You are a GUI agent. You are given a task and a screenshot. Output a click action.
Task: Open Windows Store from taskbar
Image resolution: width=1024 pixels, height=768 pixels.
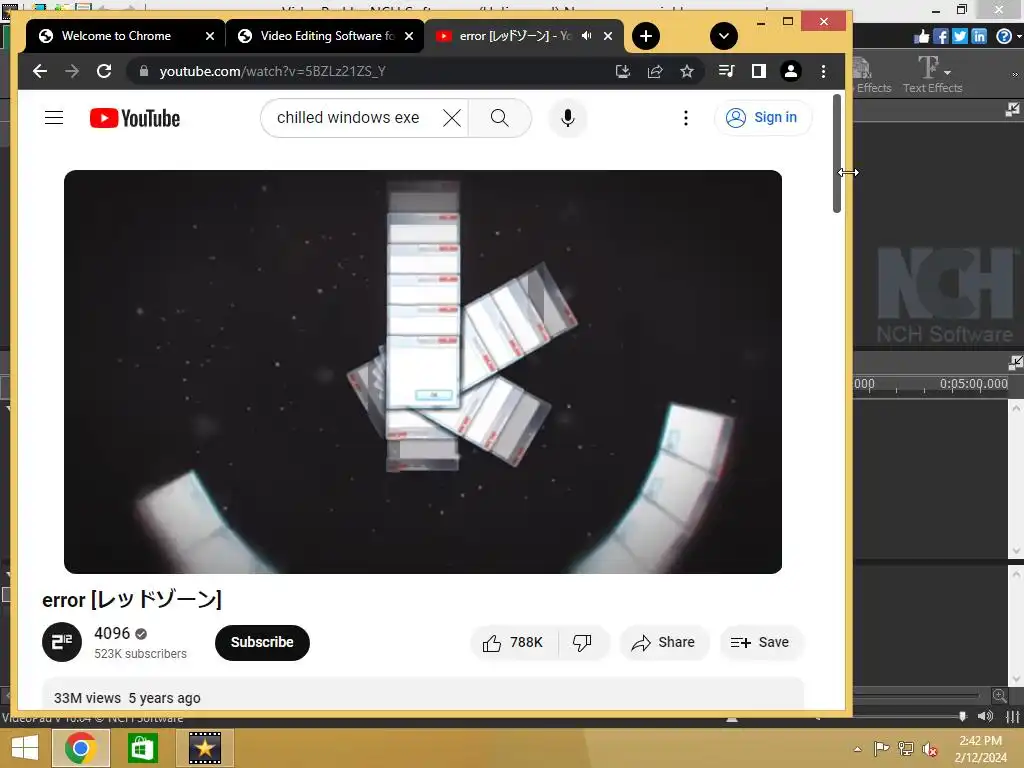click(142, 748)
